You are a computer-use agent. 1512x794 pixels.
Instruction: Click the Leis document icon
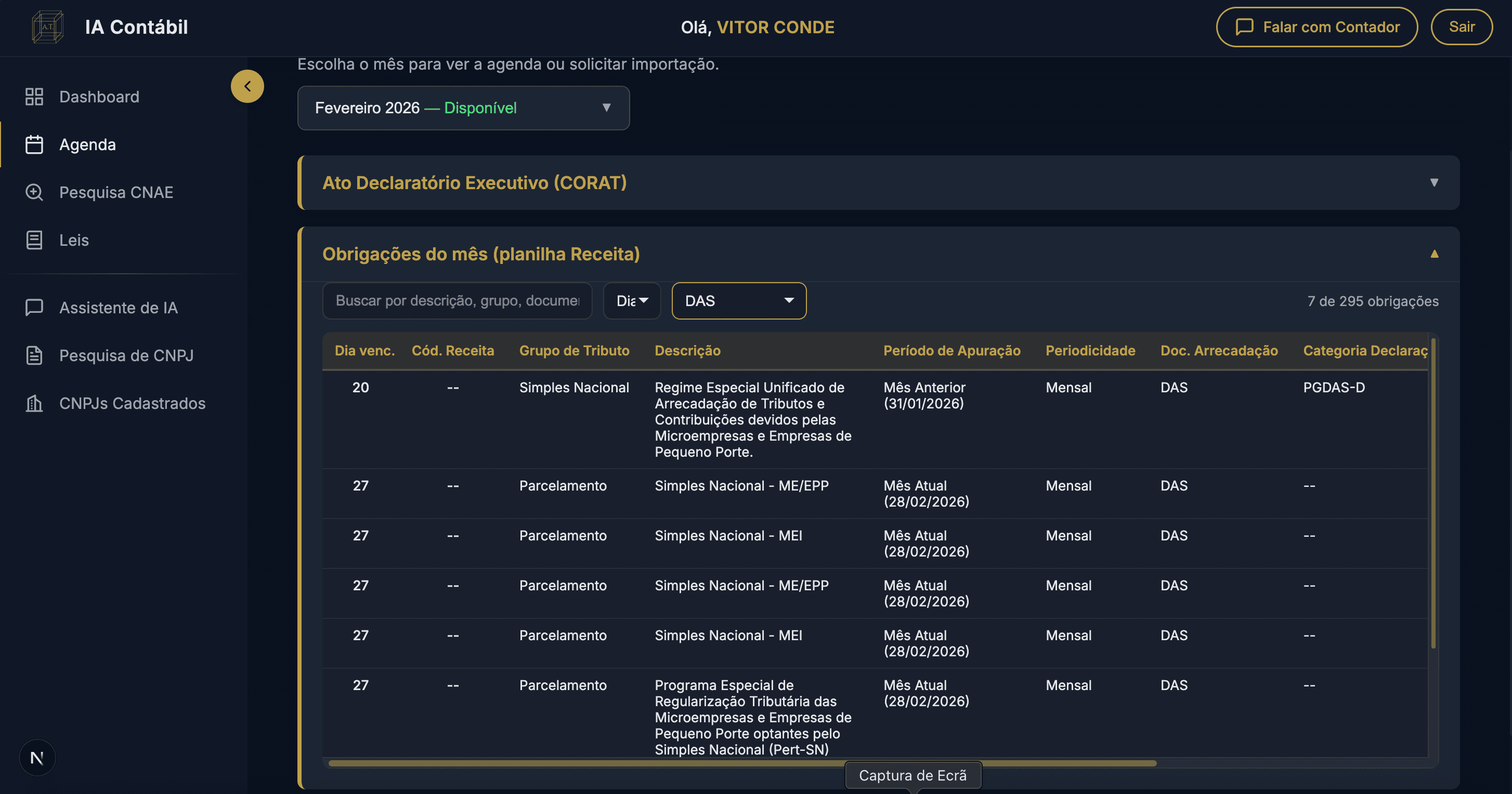34,241
